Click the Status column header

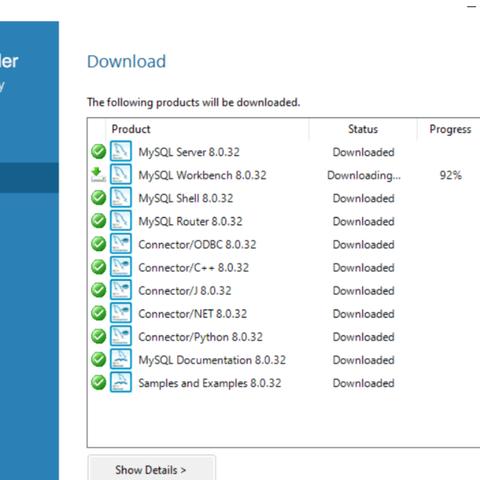click(x=363, y=129)
